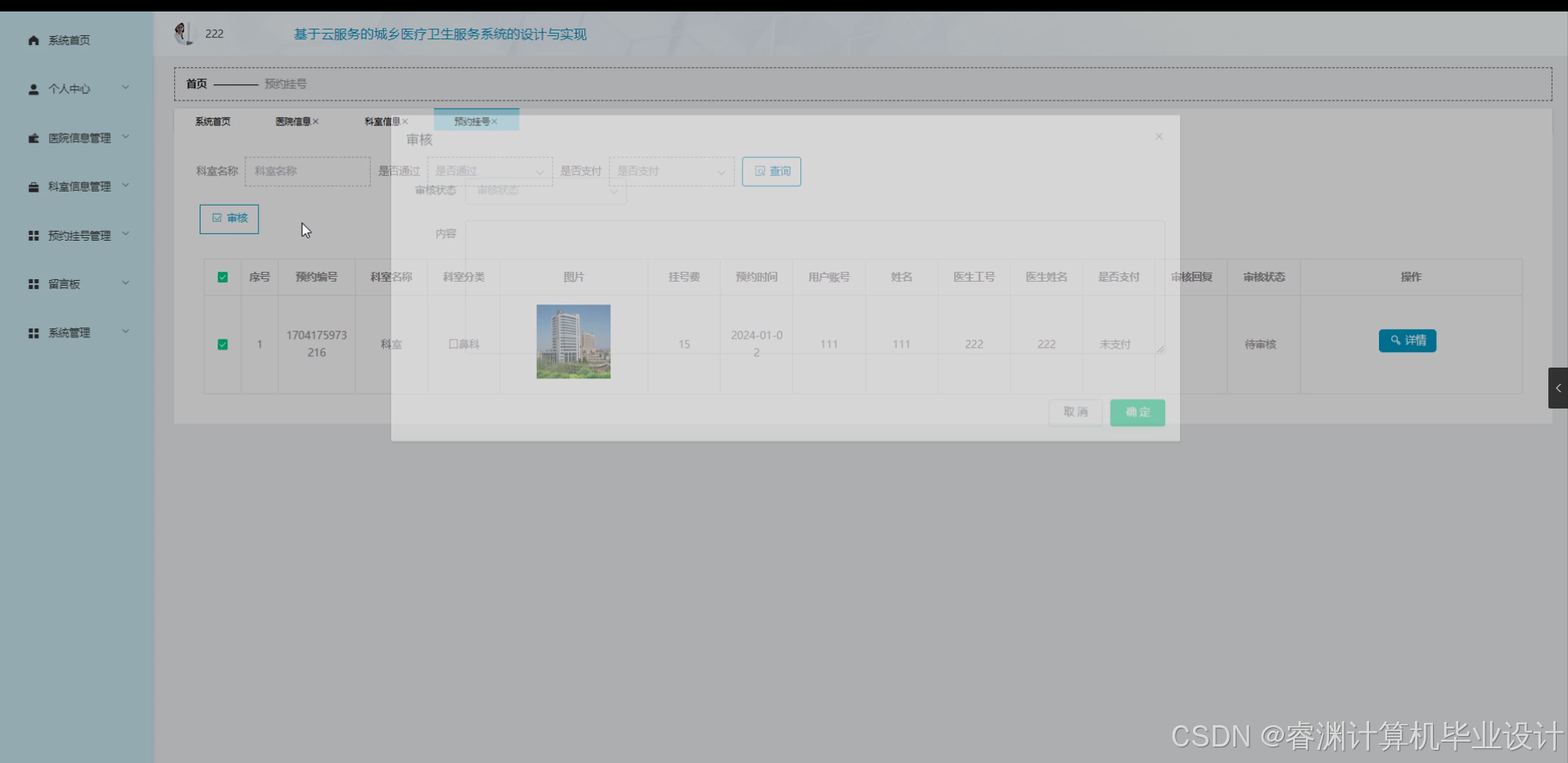Click the 1704175973216 booking number cell

click(x=317, y=344)
